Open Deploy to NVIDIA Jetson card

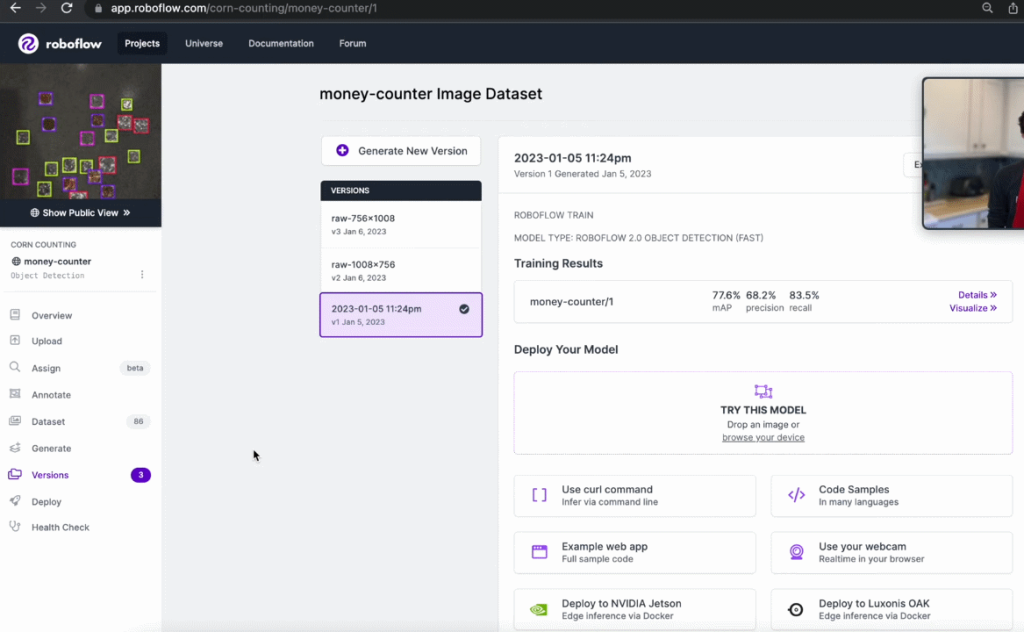coord(635,609)
